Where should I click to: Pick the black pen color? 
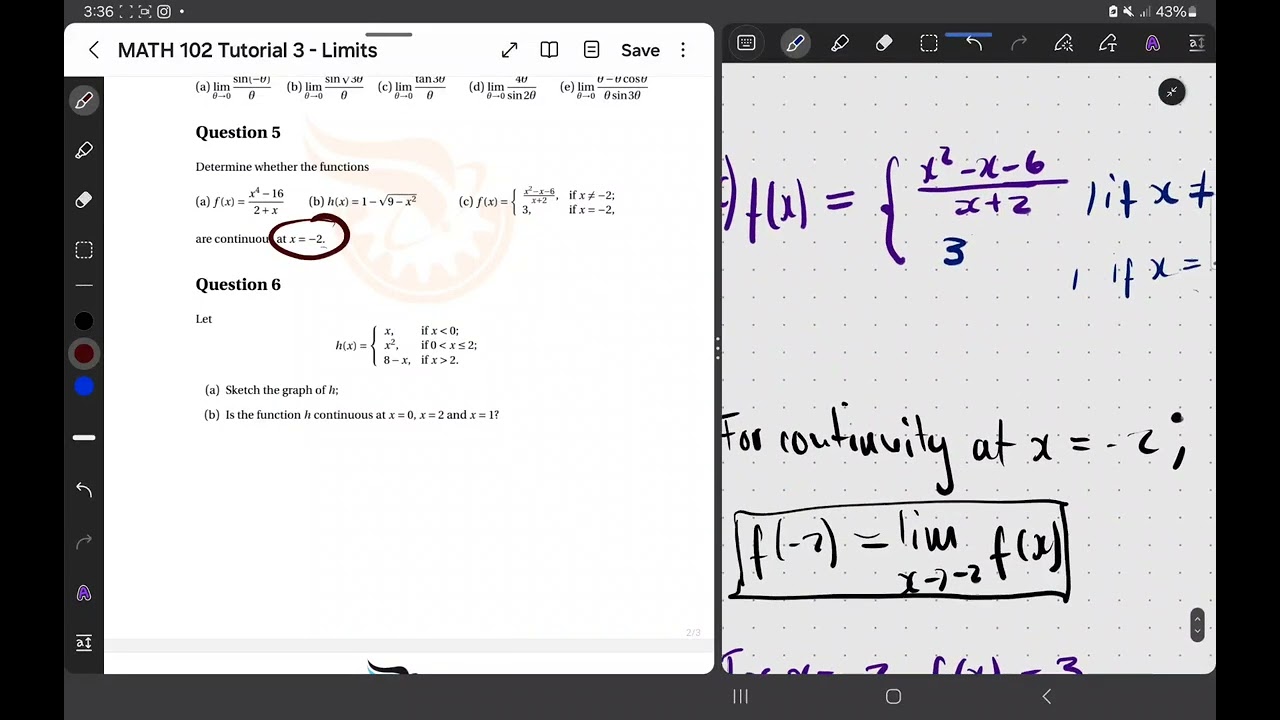click(x=84, y=321)
